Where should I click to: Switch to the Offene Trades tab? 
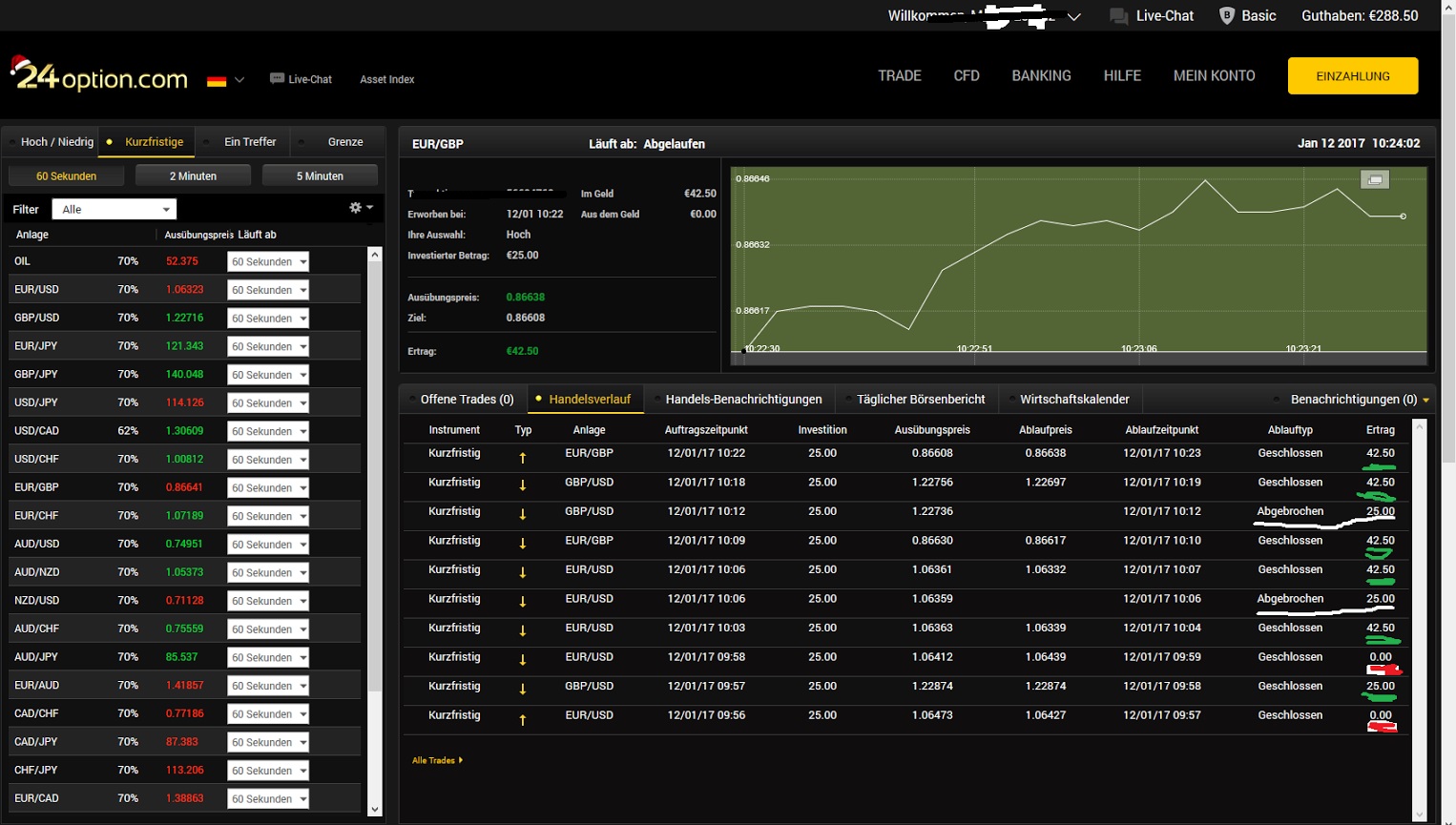click(x=466, y=400)
